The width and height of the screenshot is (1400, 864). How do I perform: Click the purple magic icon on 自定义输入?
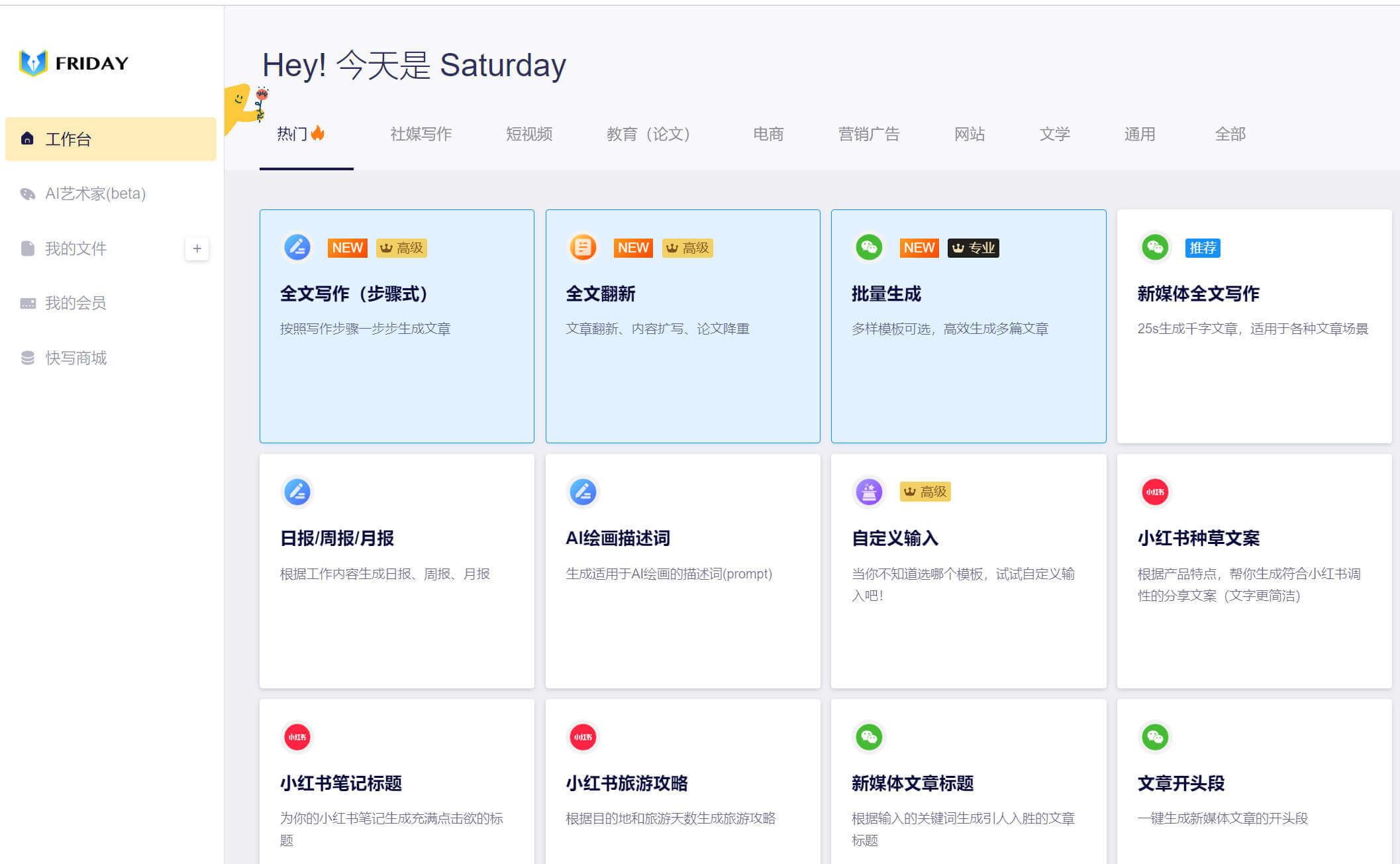click(x=869, y=492)
